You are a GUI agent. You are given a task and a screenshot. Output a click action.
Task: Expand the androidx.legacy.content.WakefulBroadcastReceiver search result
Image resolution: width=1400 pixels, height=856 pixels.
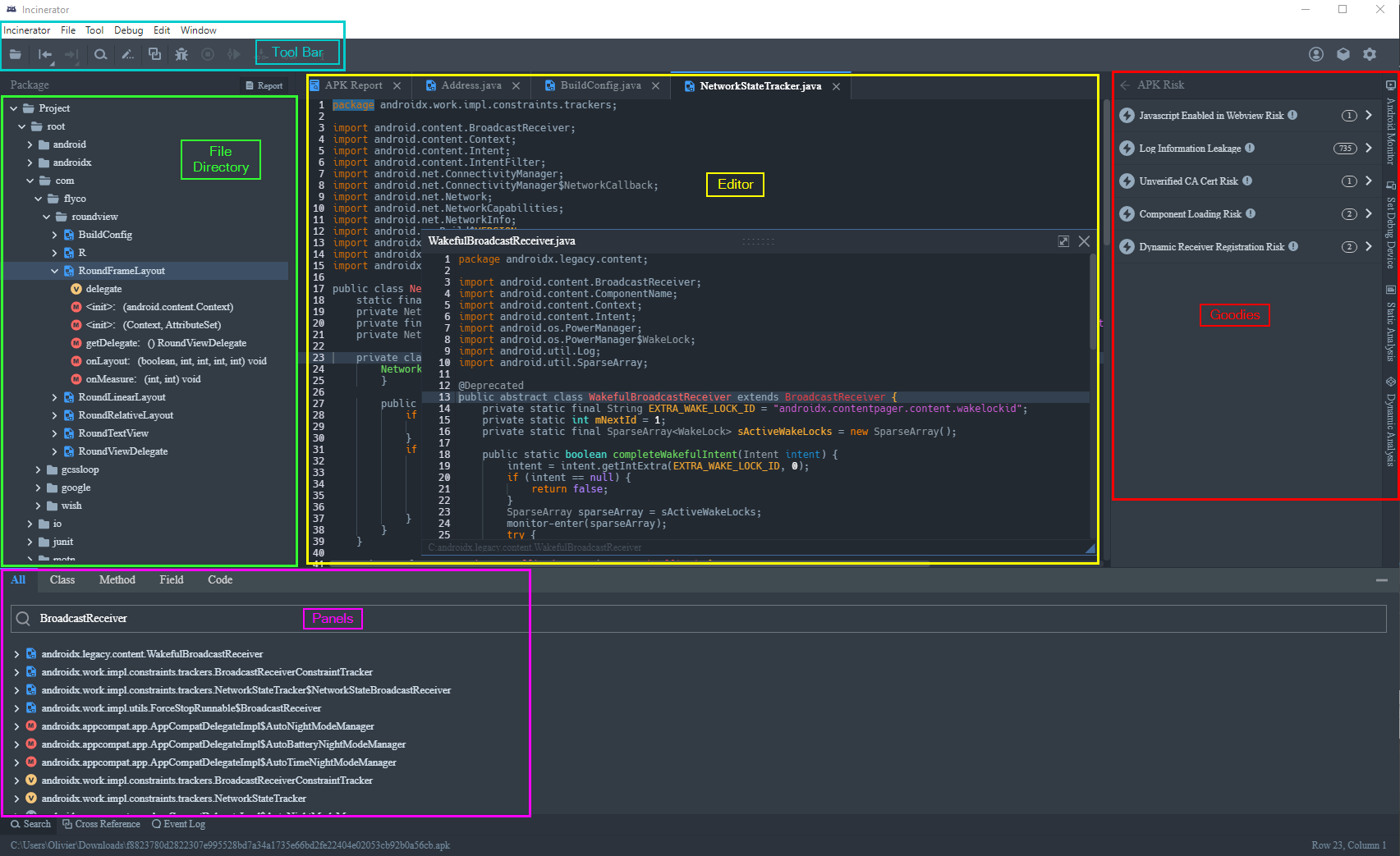[x=16, y=654]
